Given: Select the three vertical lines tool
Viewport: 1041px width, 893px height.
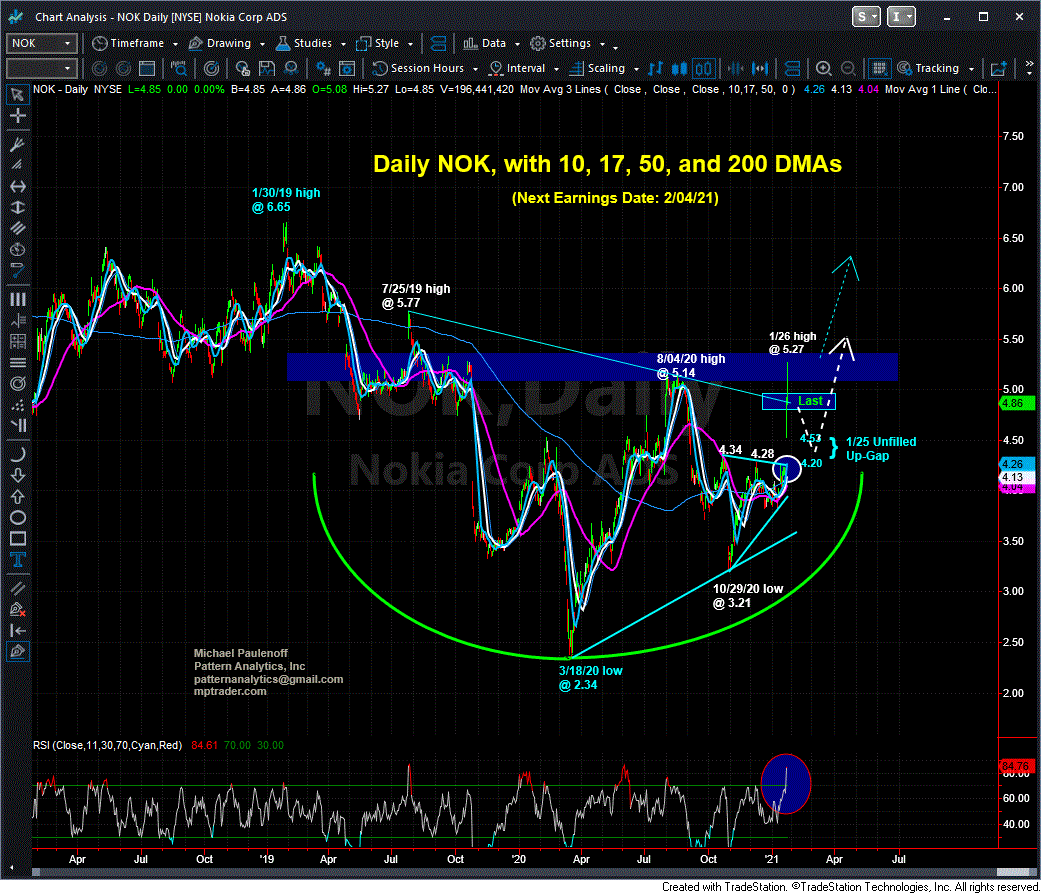Looking at the screenshot, I should coord(17,299).
